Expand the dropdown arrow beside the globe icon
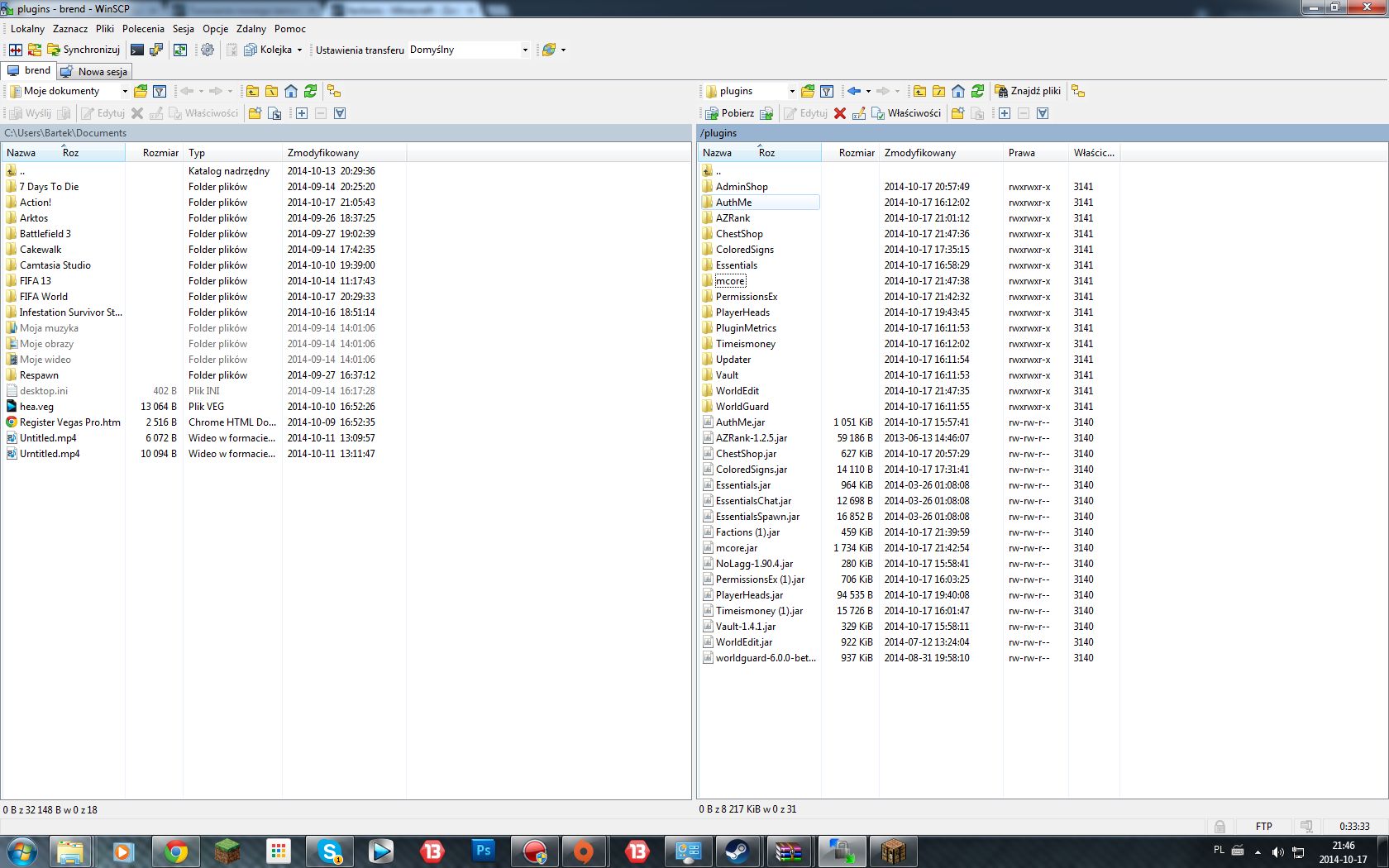Image resolution: width=1389 pixels, height=868 pixels. pos(563,50)
